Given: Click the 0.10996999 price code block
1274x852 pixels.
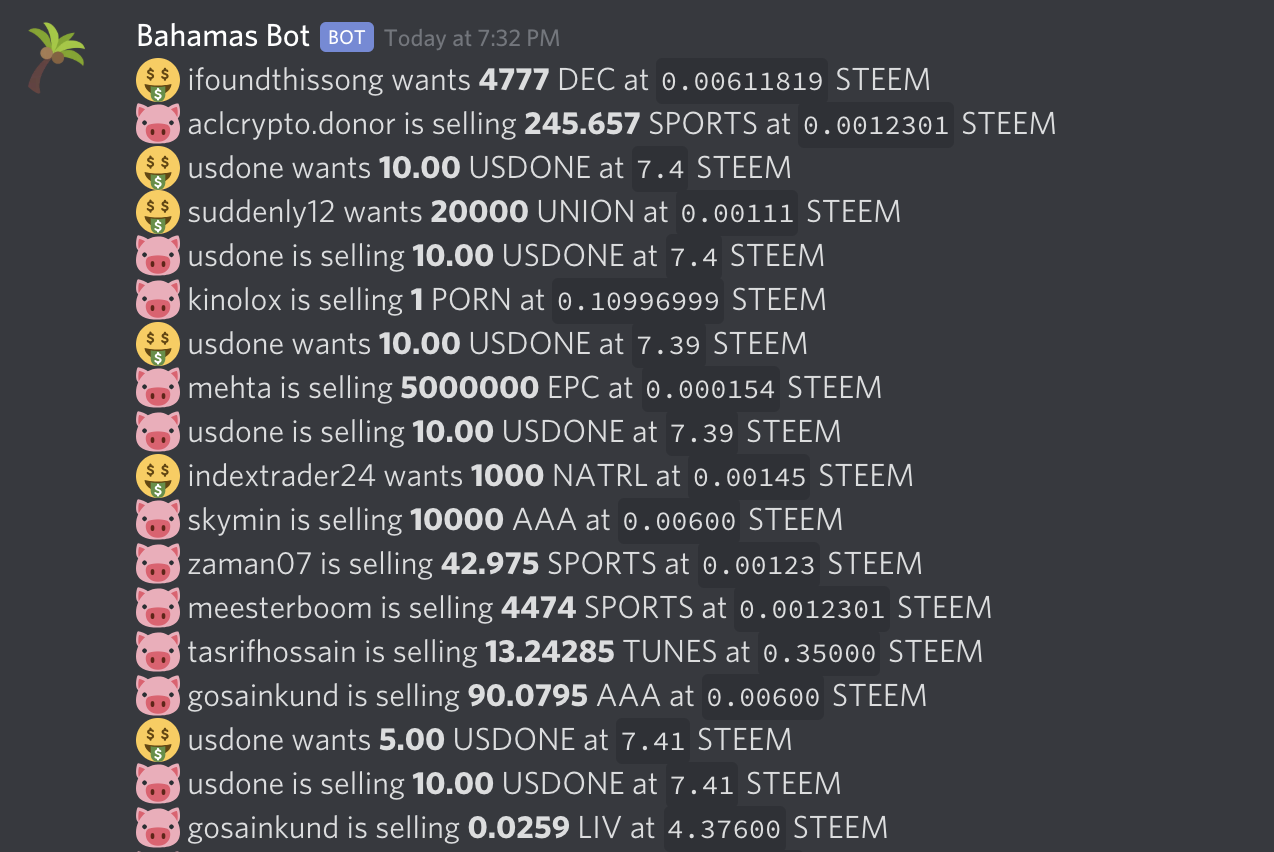Looking at the screenshot, I should click(x=638, y=301).
